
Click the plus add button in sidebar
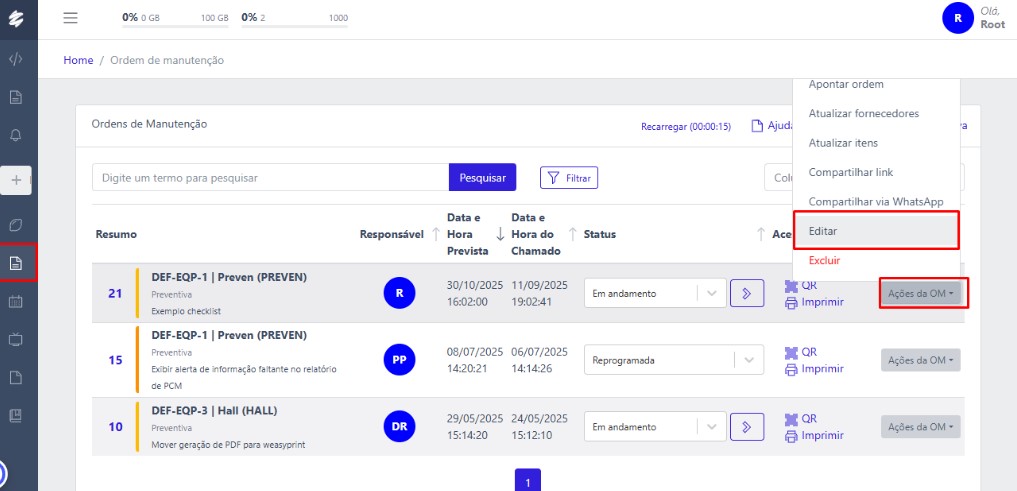[x=16, y=180]
